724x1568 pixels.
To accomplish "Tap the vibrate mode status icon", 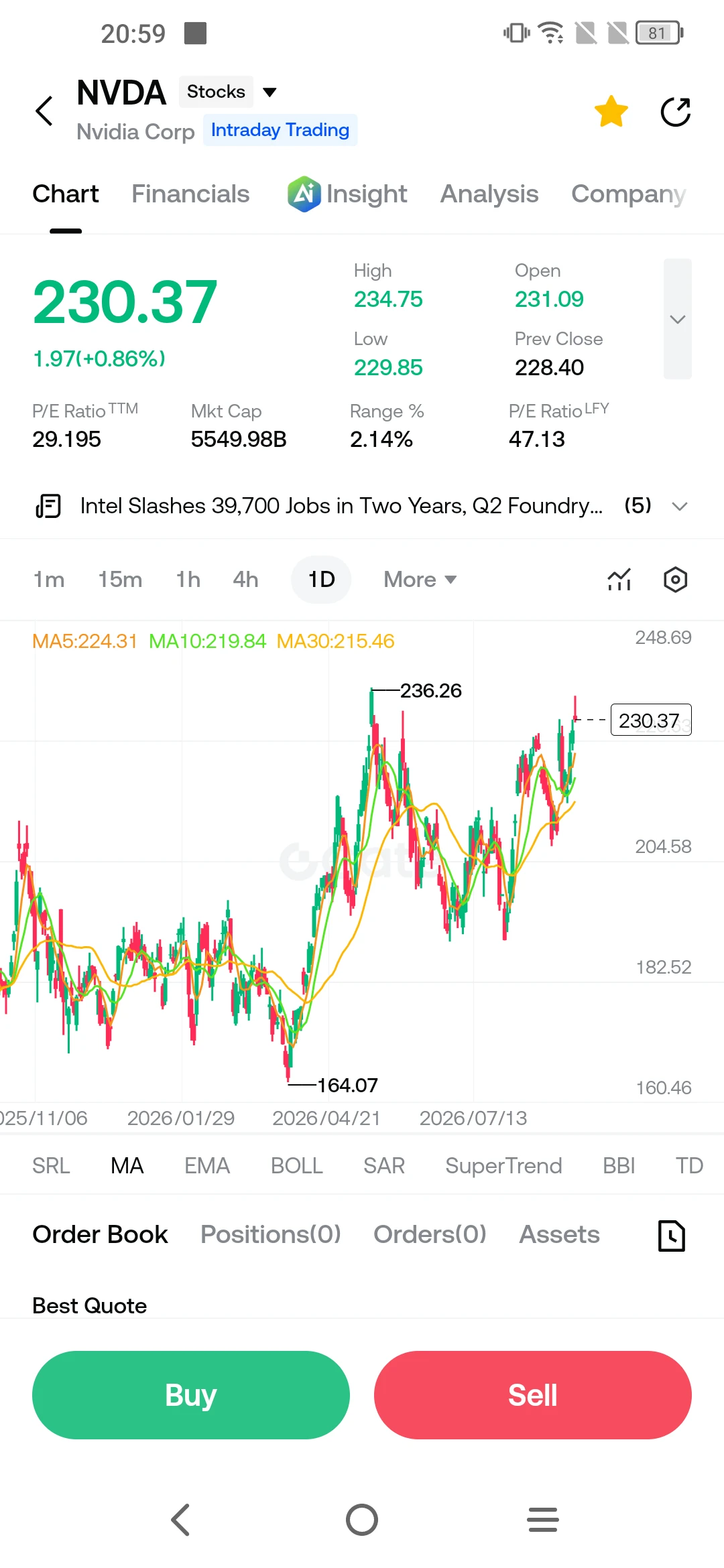I will point(516,33).
